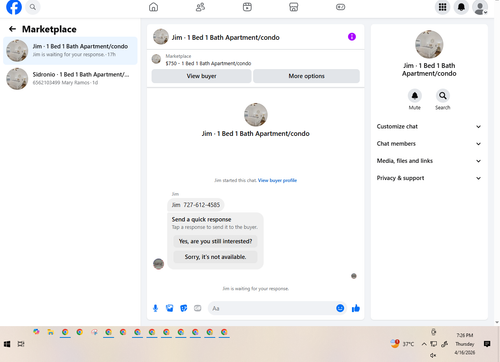Screen dimensions: 500x362
Task: Expand Privacy & support section
Action: point(429,178)
